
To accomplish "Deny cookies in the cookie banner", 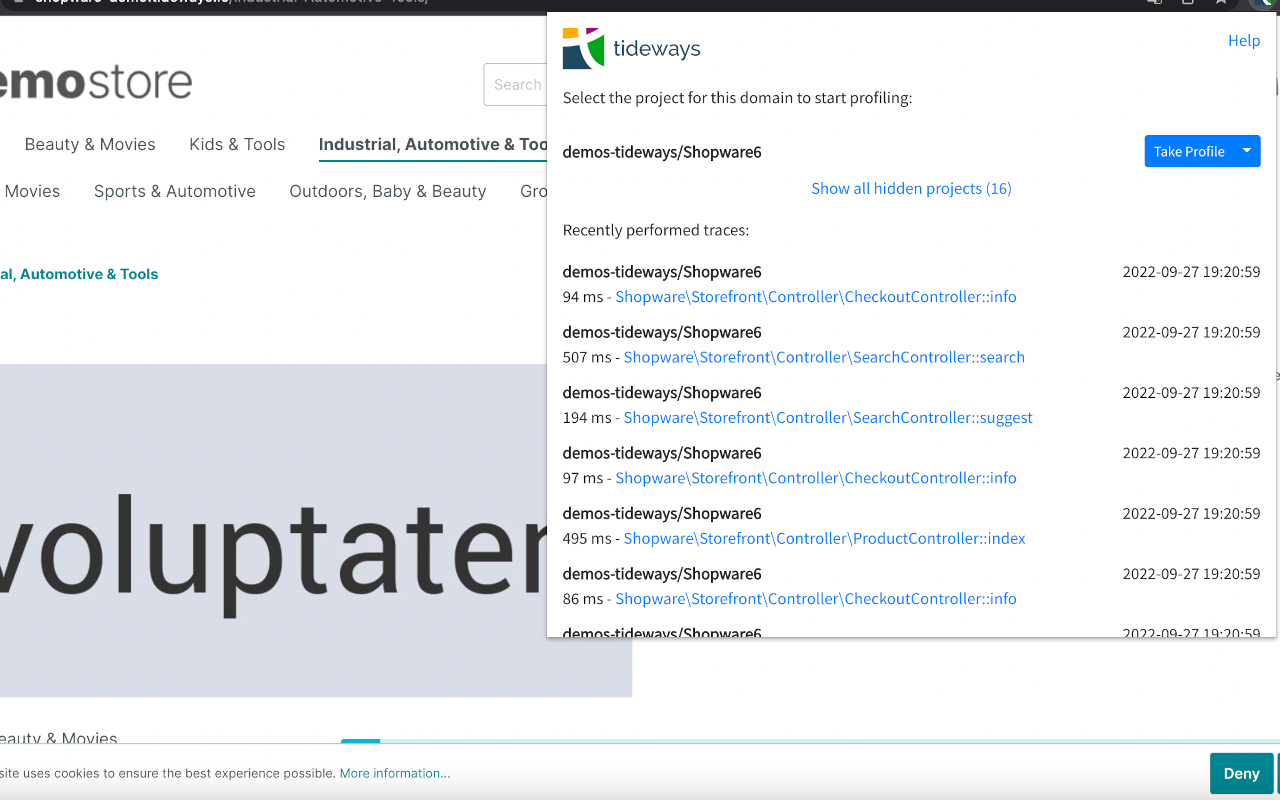I will coord(1241,773).
